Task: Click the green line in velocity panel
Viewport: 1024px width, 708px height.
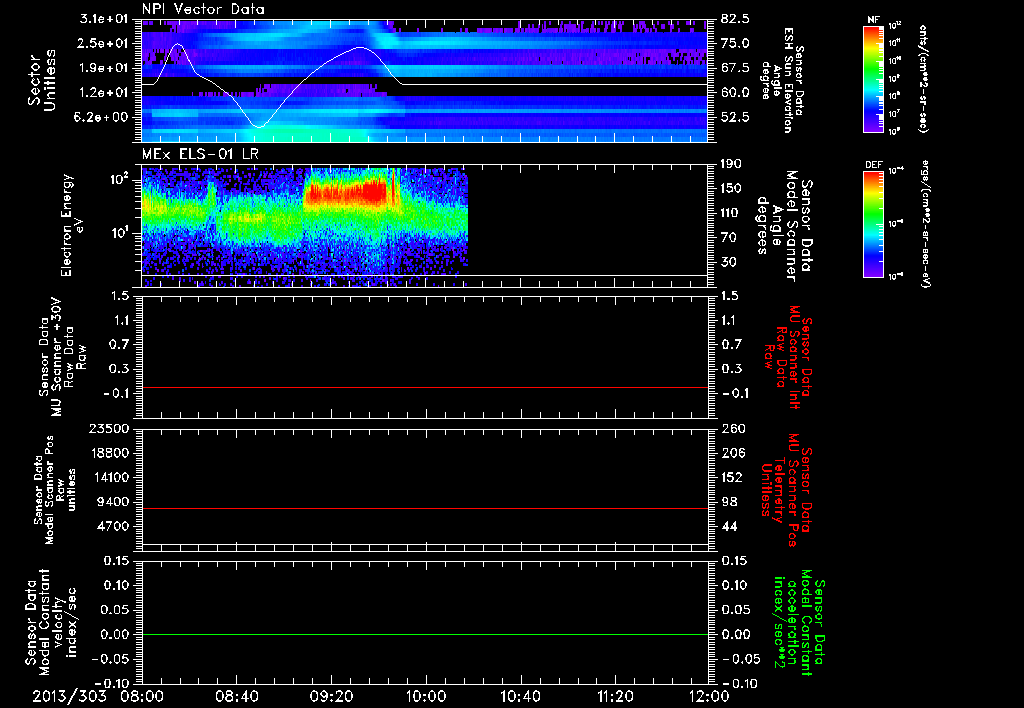Action: pyautogui.click(x=425, y=634)
